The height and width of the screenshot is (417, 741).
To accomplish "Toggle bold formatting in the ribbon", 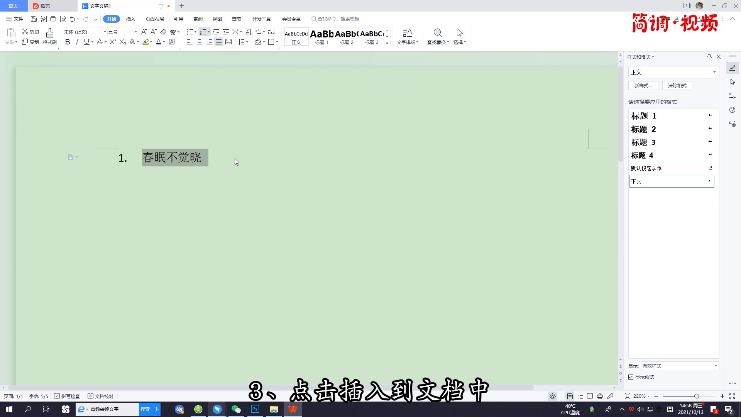I will (67, 43).
